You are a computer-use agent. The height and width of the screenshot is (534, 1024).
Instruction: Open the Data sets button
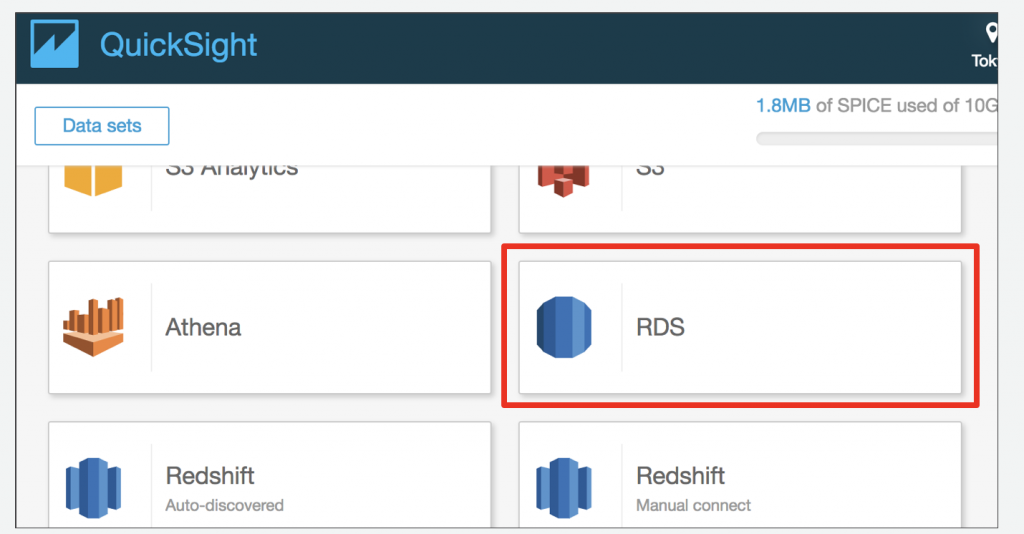pyautogui.click(x=102, y=126)
